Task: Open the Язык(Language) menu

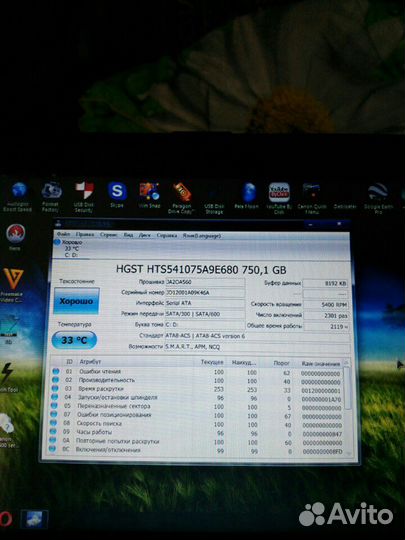Action: (202, 236)
